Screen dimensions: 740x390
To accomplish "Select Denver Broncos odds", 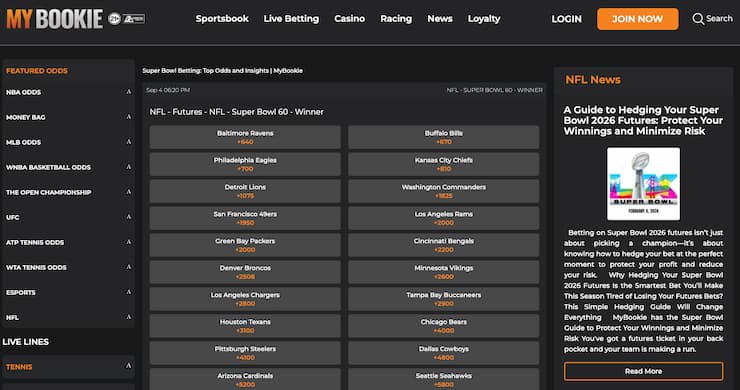I will coord(245,271).
